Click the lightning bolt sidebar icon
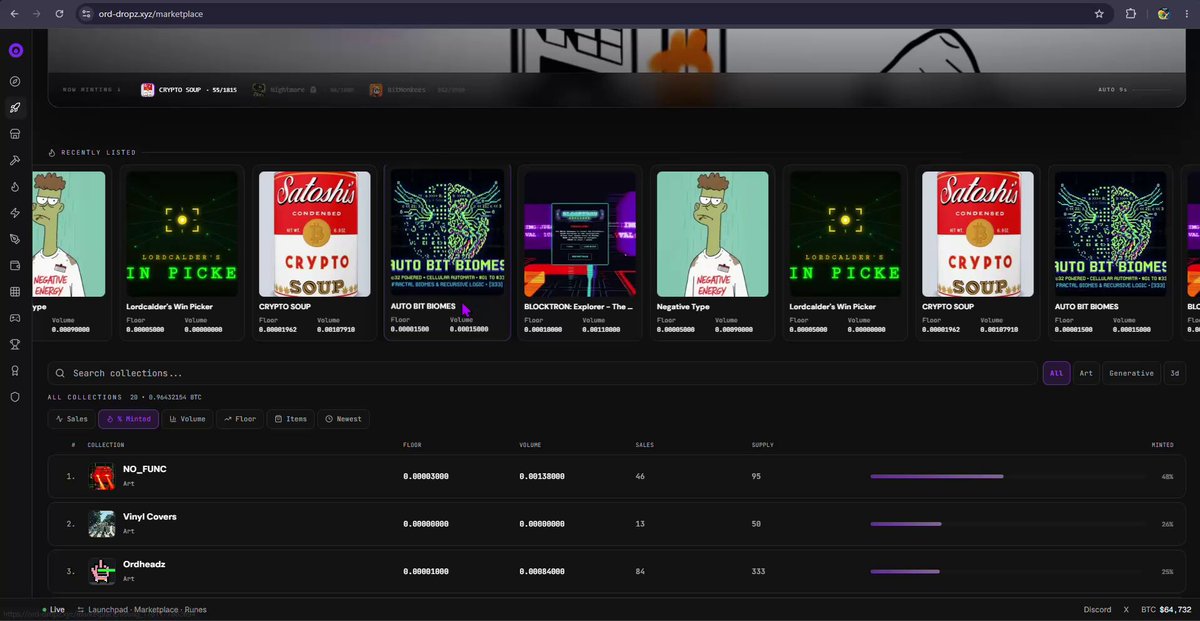The height and width of the screenshot is (621, 1200). click(x=15, y=213)
